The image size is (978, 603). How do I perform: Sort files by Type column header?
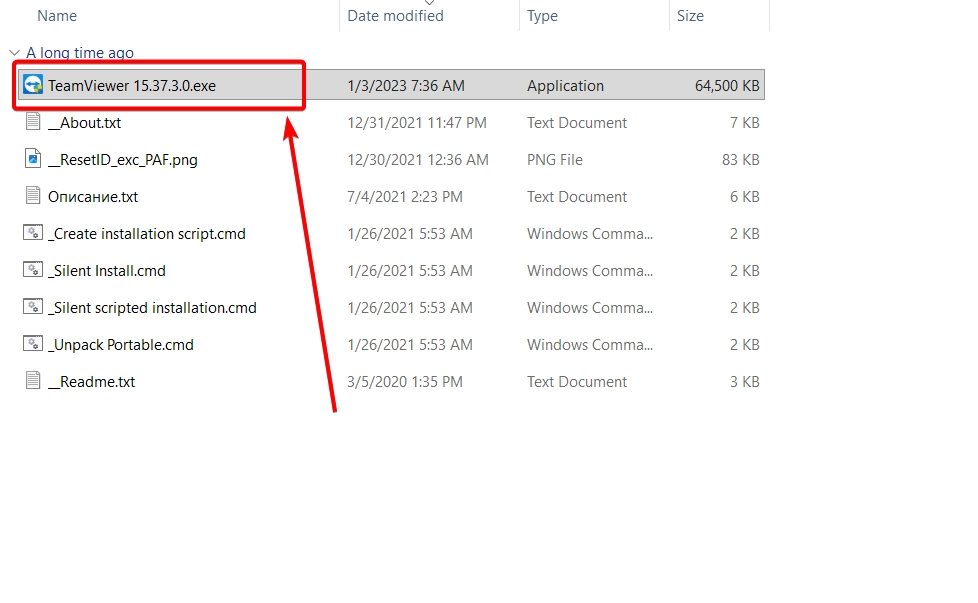542,16
